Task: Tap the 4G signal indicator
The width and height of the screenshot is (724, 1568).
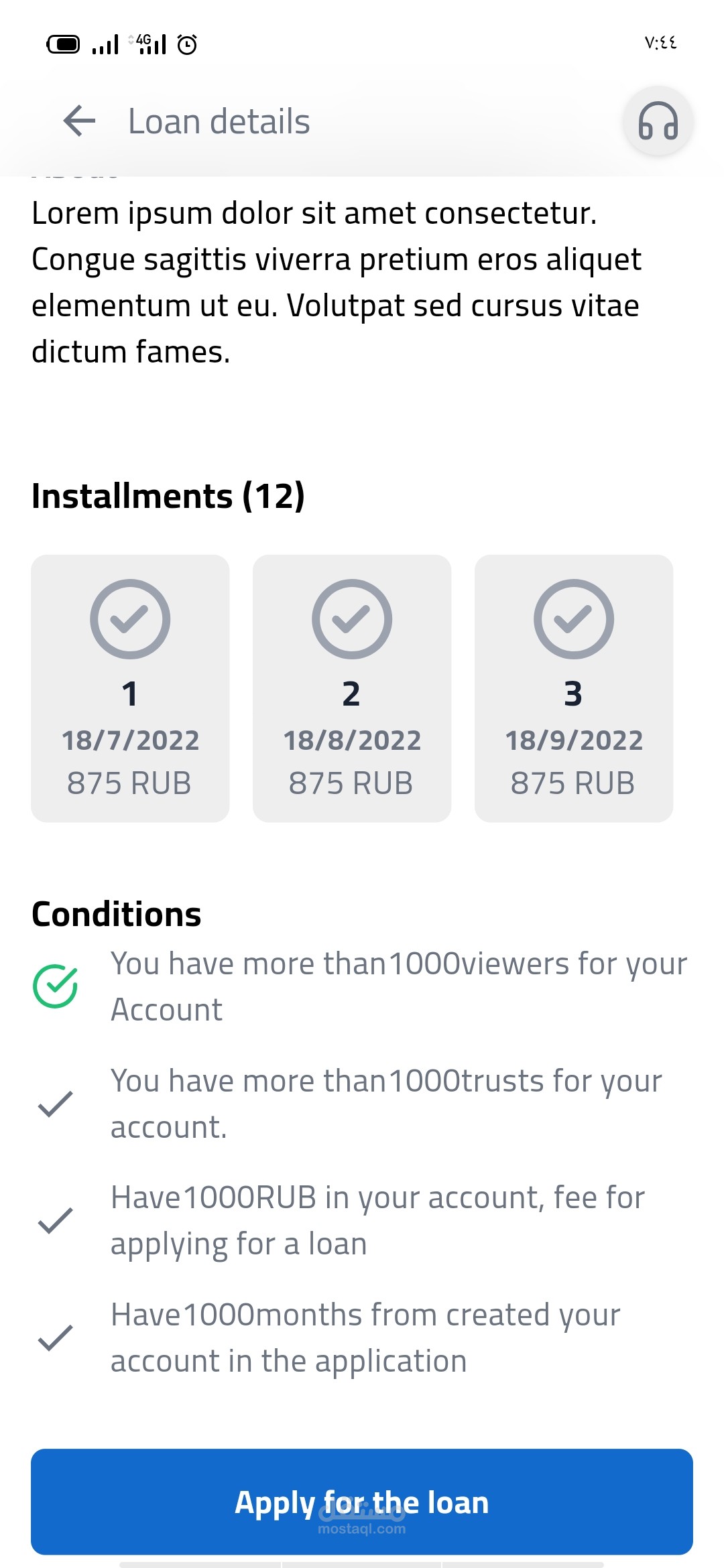Action: coord(149,44)
